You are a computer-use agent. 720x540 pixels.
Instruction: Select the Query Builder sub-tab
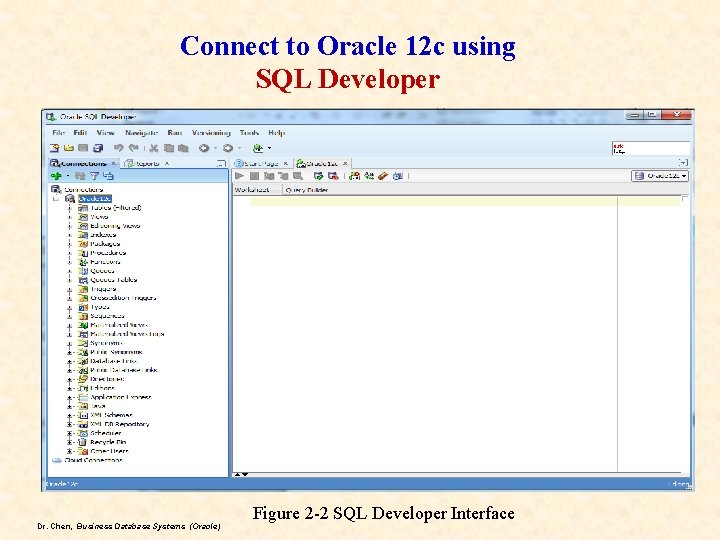[x=307, y=190]
